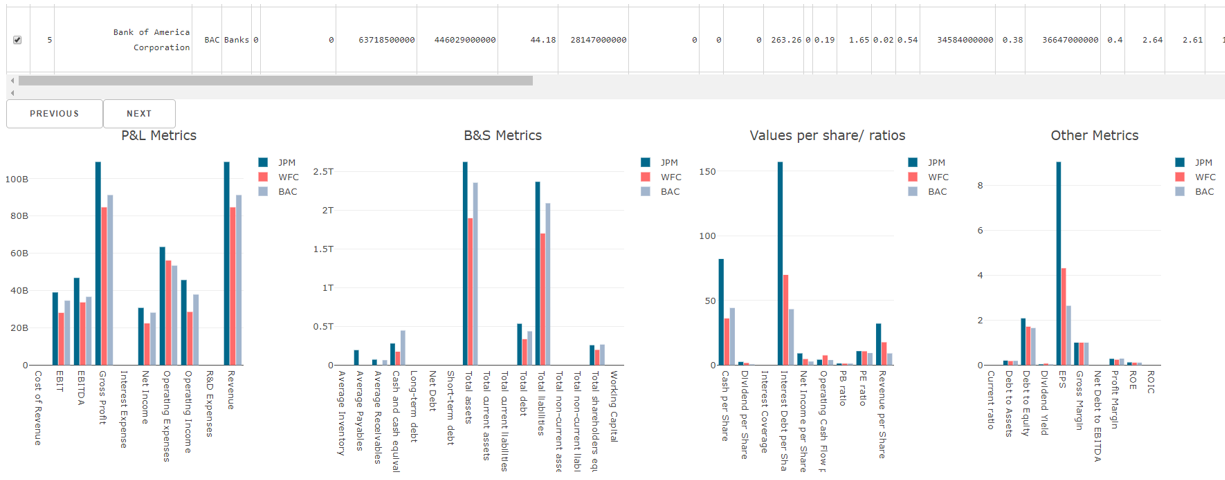Toggle JPM legend in B&S Metrics chart
Image resolution: width=1225 pixels, height=480 pixels.
pos(661,162)
